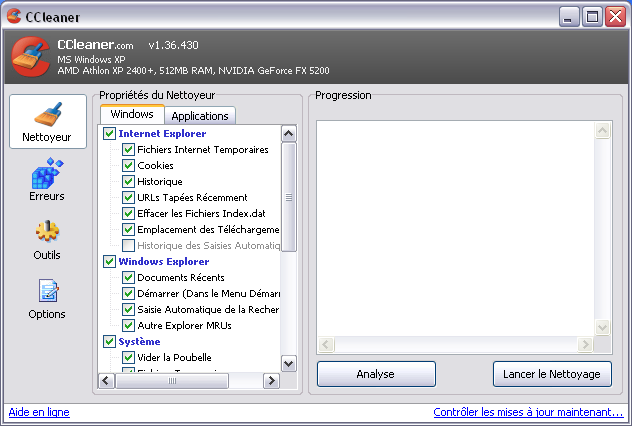Uncheck URLs Tapées Récemment
Image resolution: width=632 pixels, height=426 pixels.
[128, 197]
